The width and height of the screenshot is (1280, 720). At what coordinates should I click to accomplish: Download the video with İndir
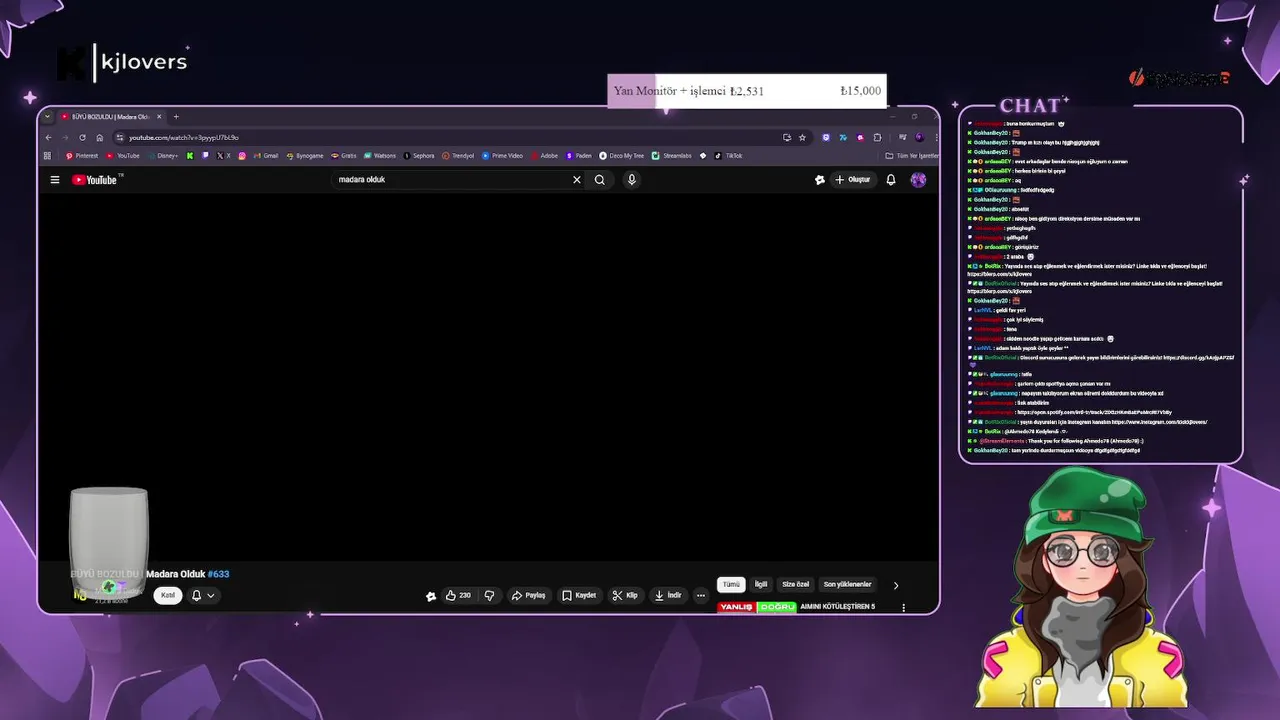667,595
